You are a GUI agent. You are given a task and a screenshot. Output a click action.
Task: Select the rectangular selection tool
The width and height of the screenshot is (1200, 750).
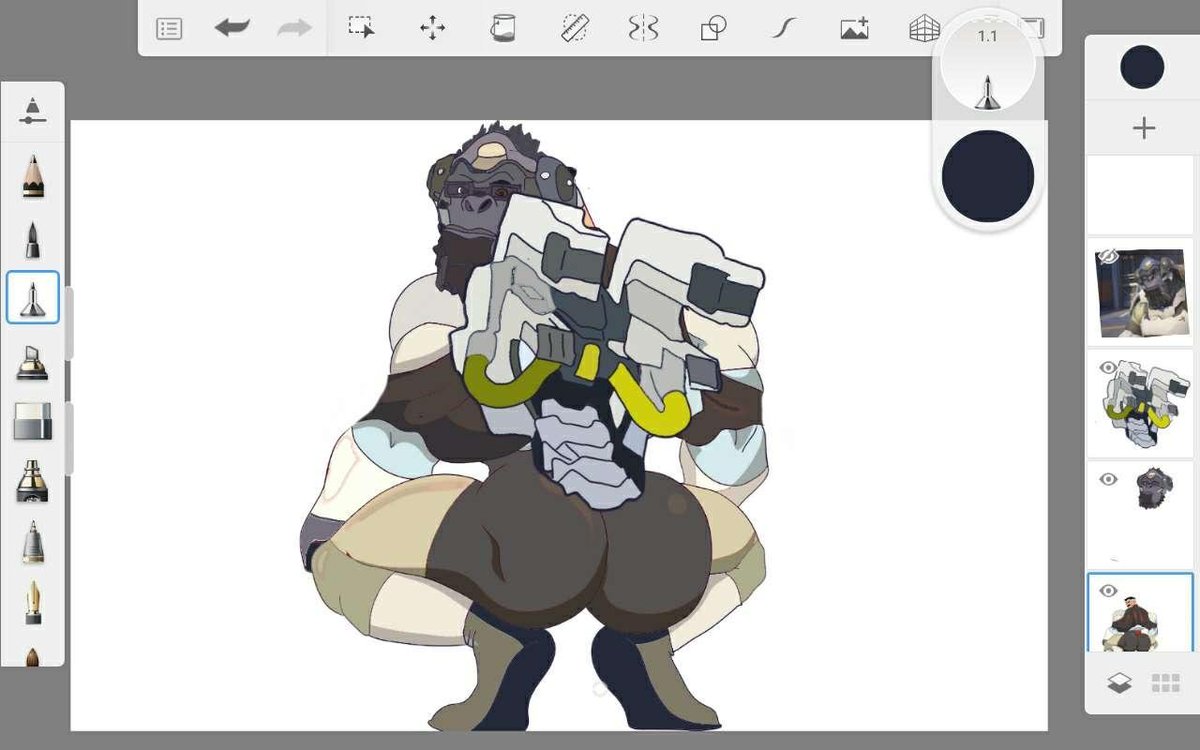361,28
